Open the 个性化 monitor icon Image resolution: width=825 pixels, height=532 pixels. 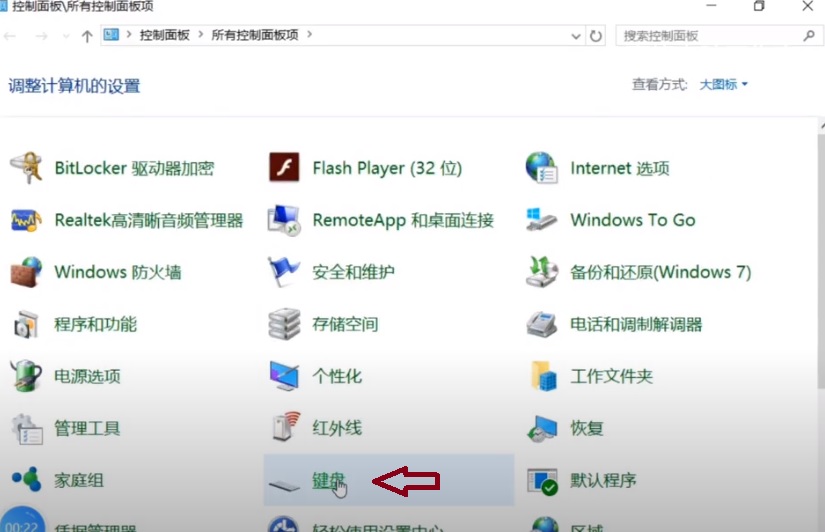(x=284, y=376)
